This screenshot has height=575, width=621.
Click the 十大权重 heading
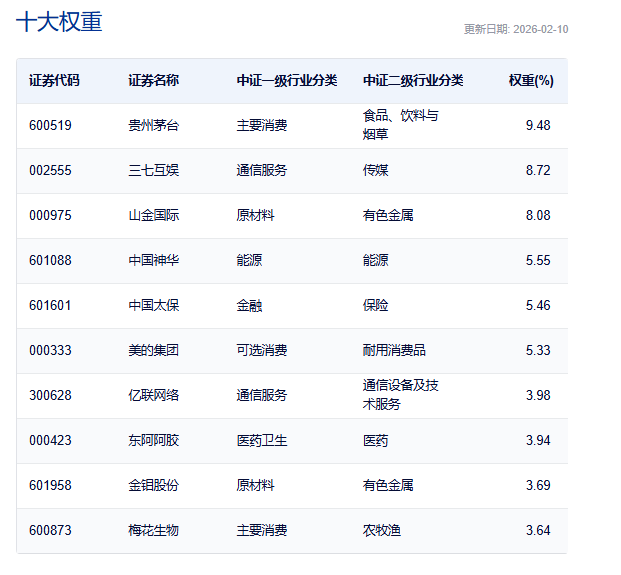pyautogui.click(x=59, y=22)
